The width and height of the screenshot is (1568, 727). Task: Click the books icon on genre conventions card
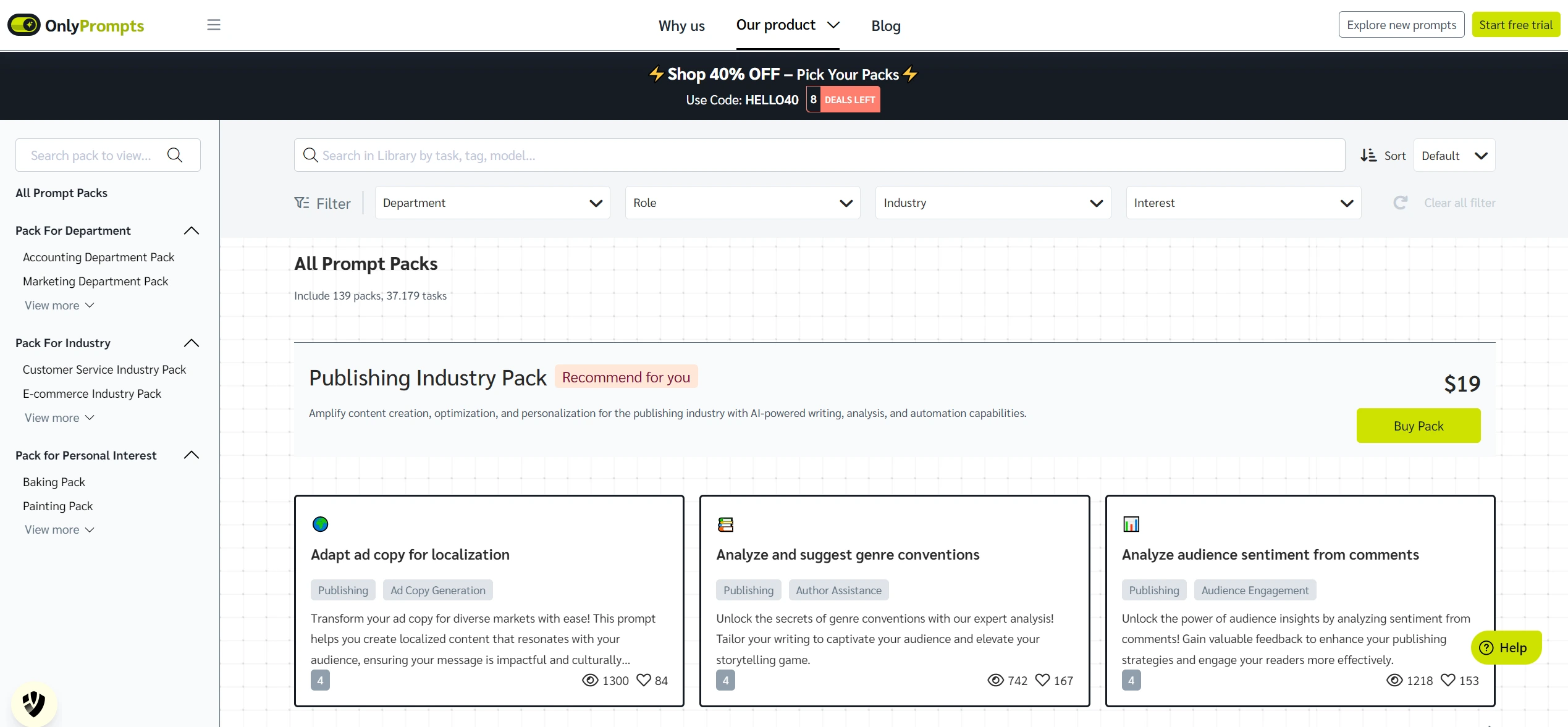click(x=725, y=524)
